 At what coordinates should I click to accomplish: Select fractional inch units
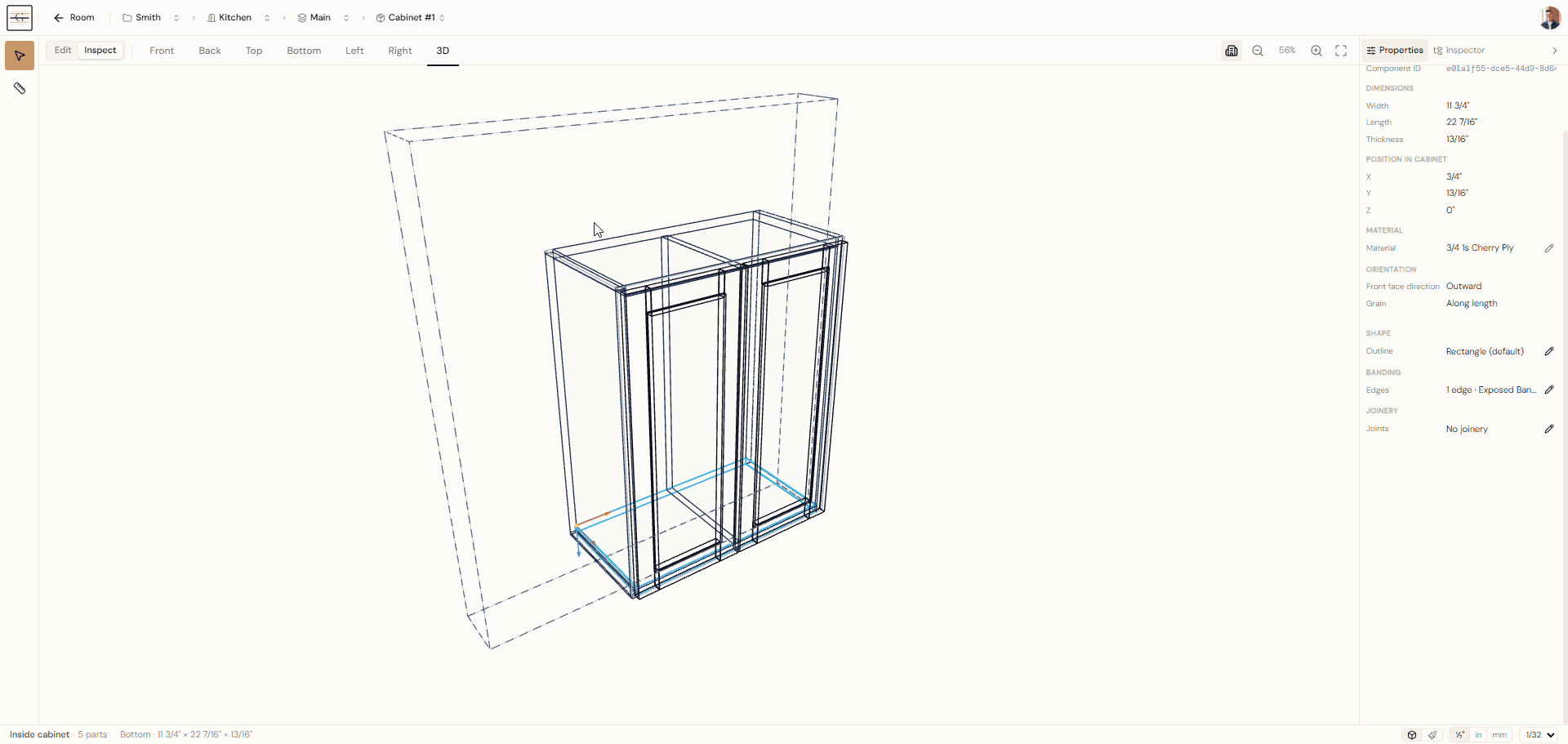pos(1459,735)
